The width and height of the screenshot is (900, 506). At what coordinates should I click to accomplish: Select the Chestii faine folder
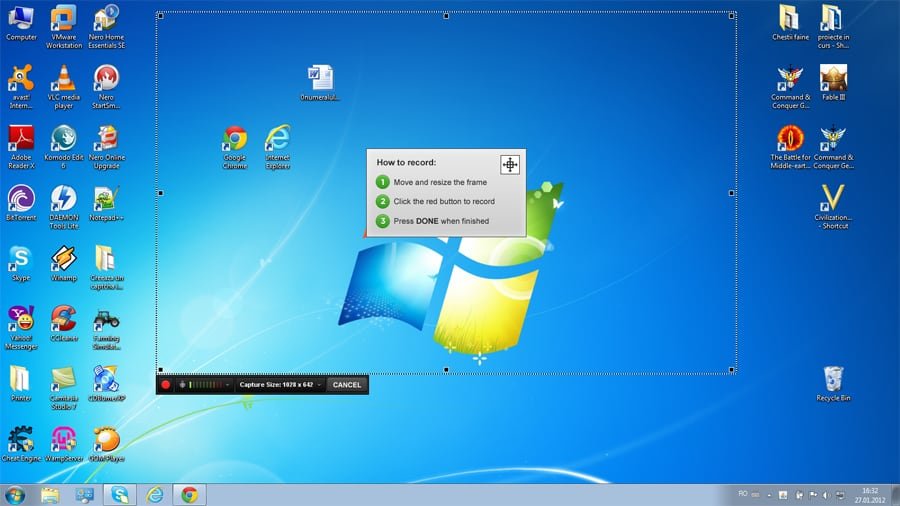point(790,24)
